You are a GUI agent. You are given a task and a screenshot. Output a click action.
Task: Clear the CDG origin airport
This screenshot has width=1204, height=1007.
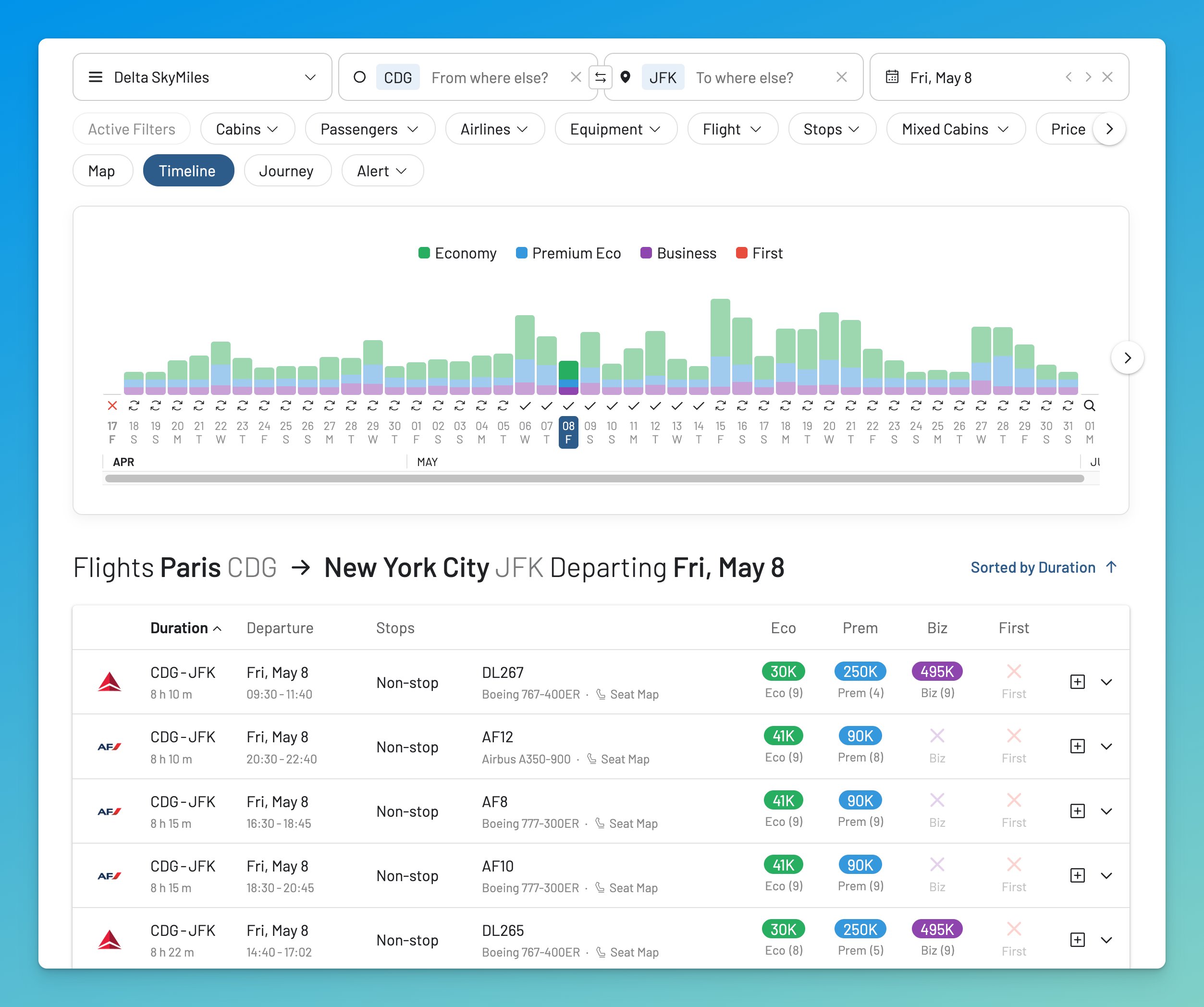[576, 77]
